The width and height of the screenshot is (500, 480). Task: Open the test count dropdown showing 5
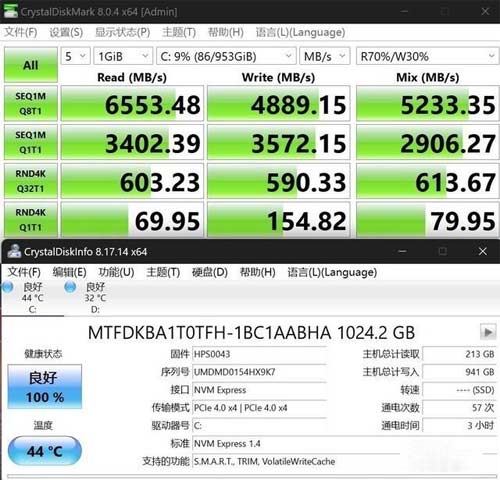pyautogui.click(x=75, y=56)
